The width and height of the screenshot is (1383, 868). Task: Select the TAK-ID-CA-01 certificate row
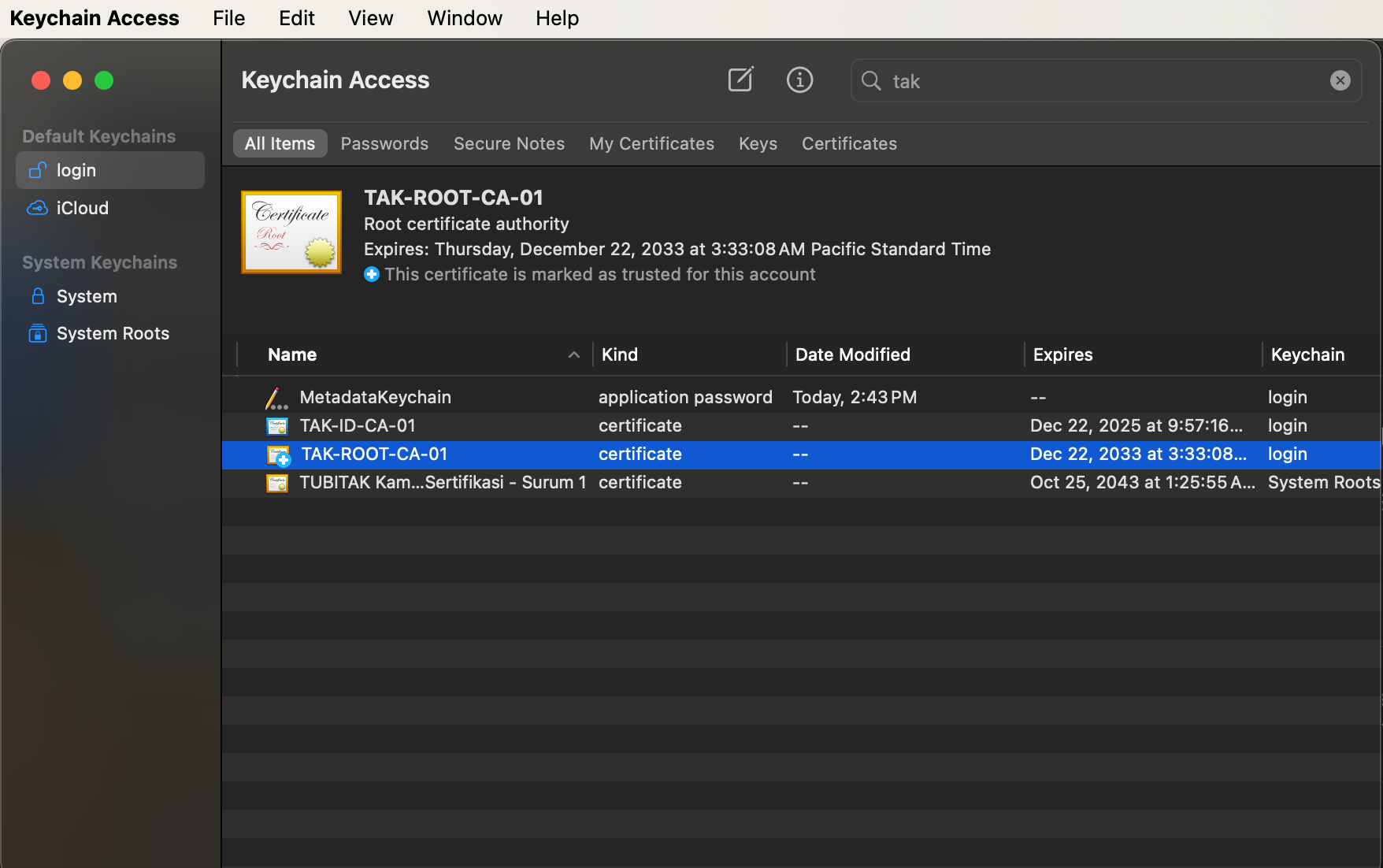pyautogui.click(x=802, y=425)
